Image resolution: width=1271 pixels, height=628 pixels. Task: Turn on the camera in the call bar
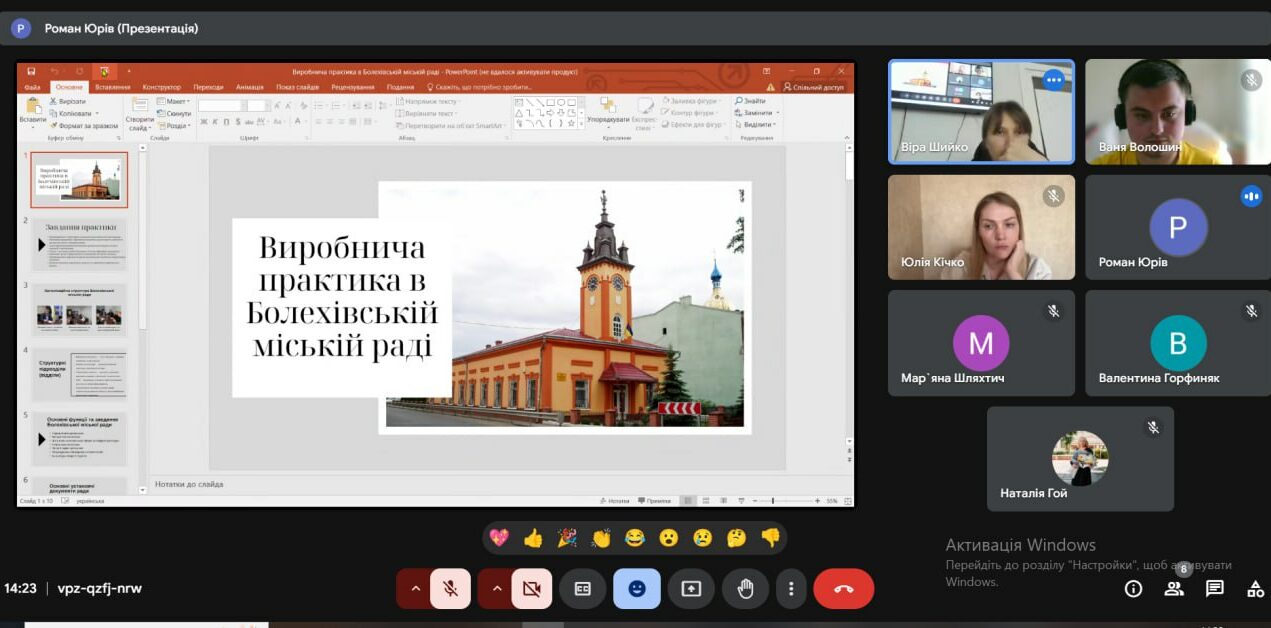(x=531, y=589)
